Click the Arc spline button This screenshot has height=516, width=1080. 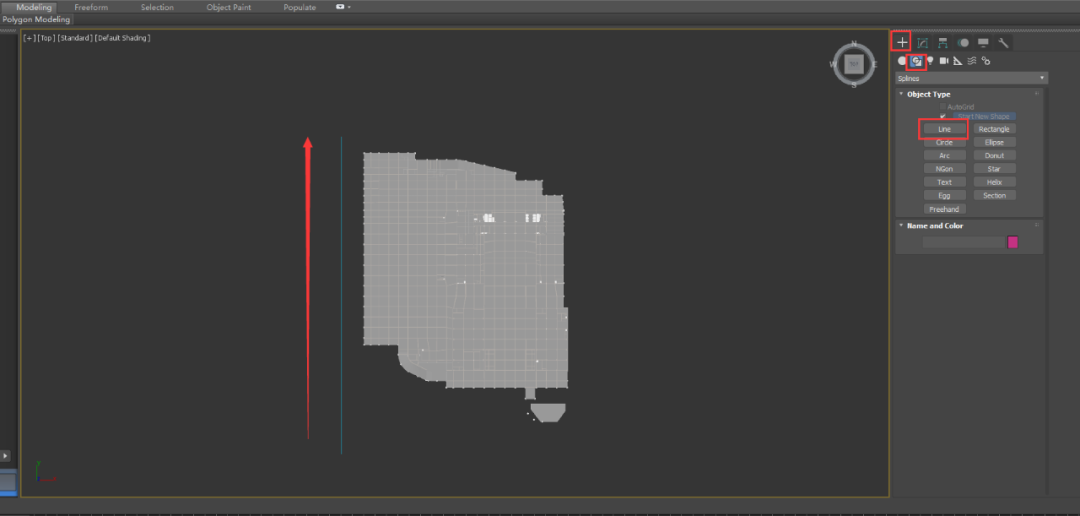944,156
